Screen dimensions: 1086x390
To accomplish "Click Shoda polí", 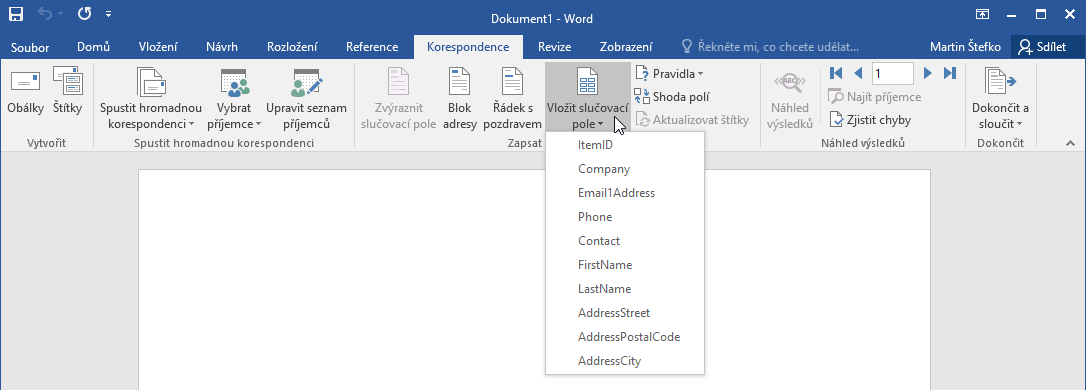I will (672, 97).
